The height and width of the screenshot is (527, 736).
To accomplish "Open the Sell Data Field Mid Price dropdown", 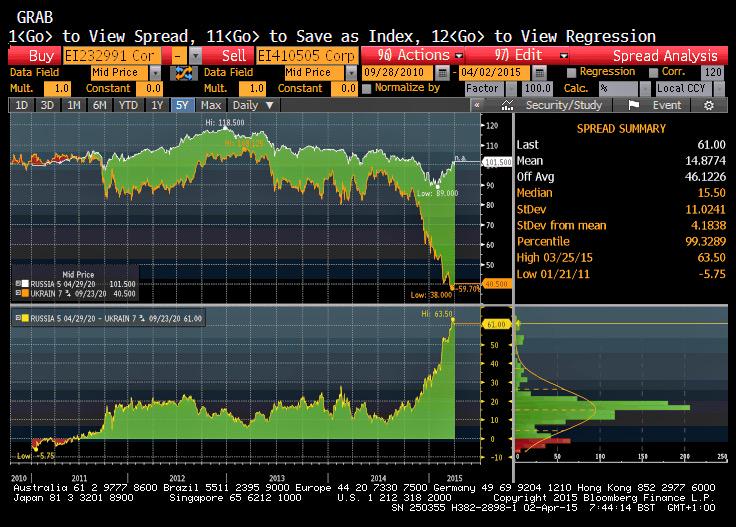I will click(x=351, y=73).
